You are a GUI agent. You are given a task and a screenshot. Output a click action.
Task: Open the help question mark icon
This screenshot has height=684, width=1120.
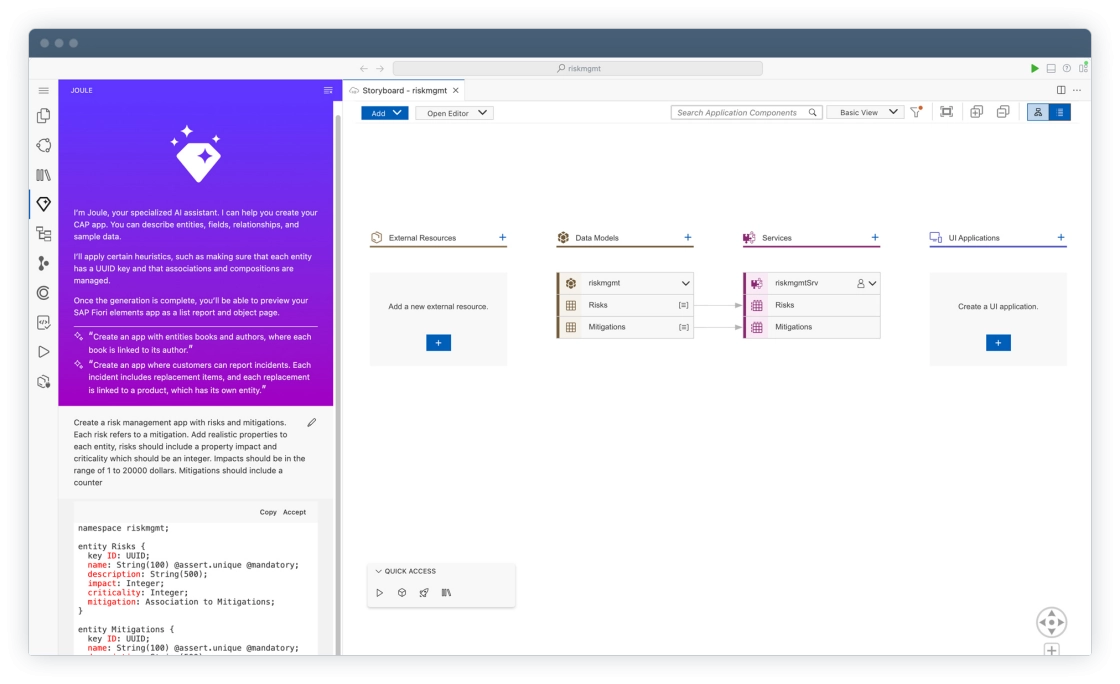[1066, 69]
